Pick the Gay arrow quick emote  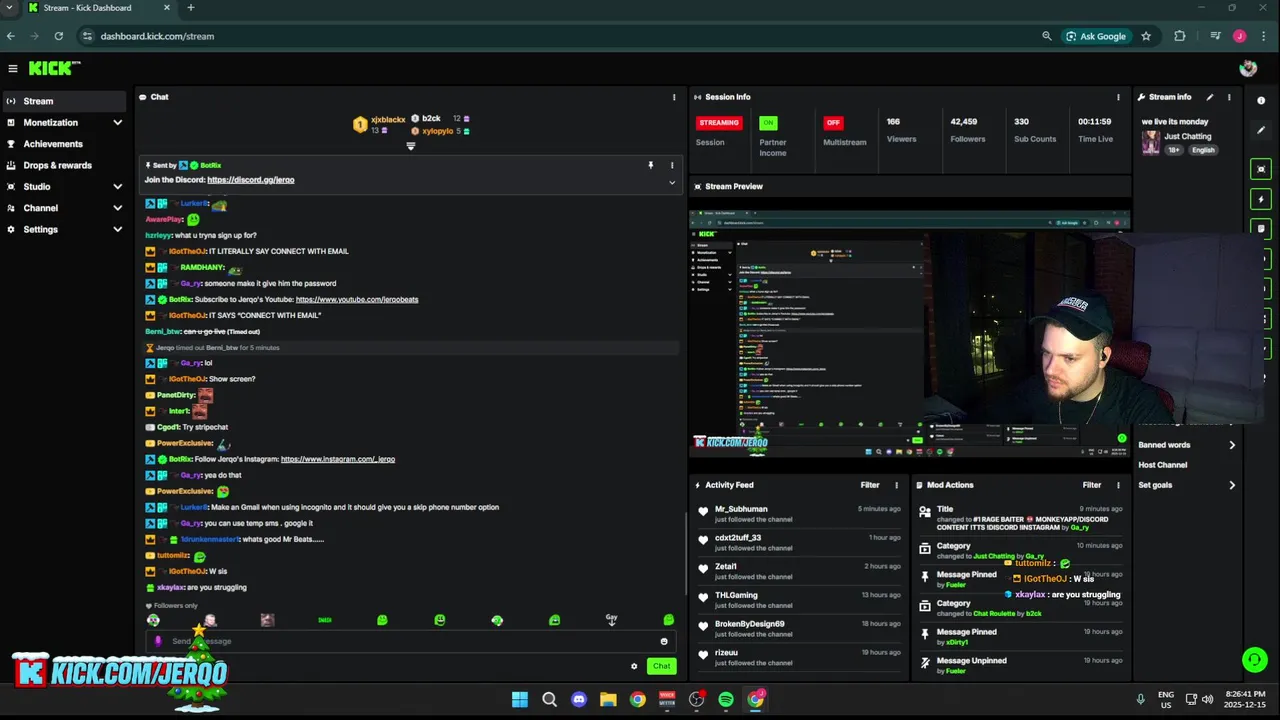pos(612,620)
